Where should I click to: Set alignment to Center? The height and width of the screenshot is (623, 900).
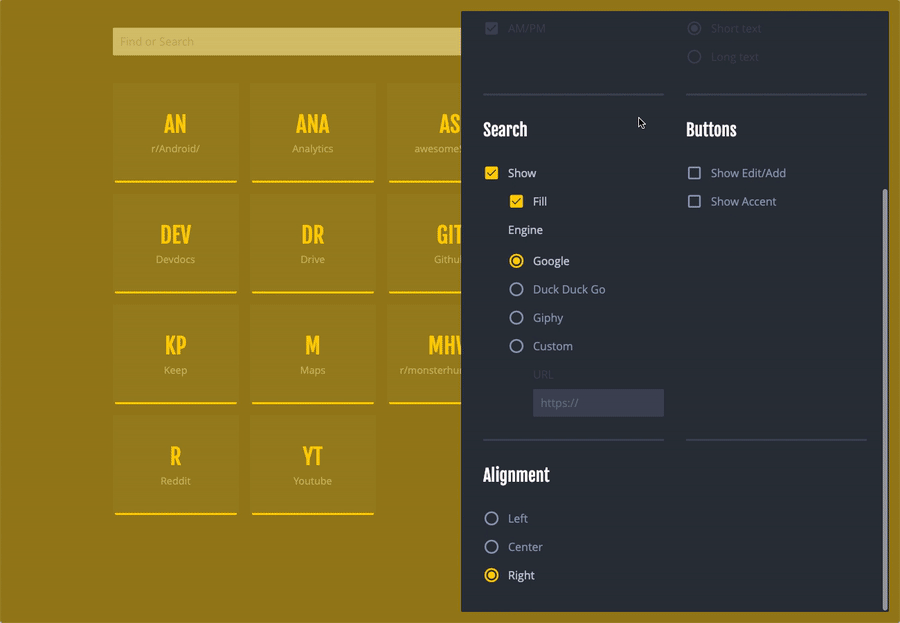[491, 547]
